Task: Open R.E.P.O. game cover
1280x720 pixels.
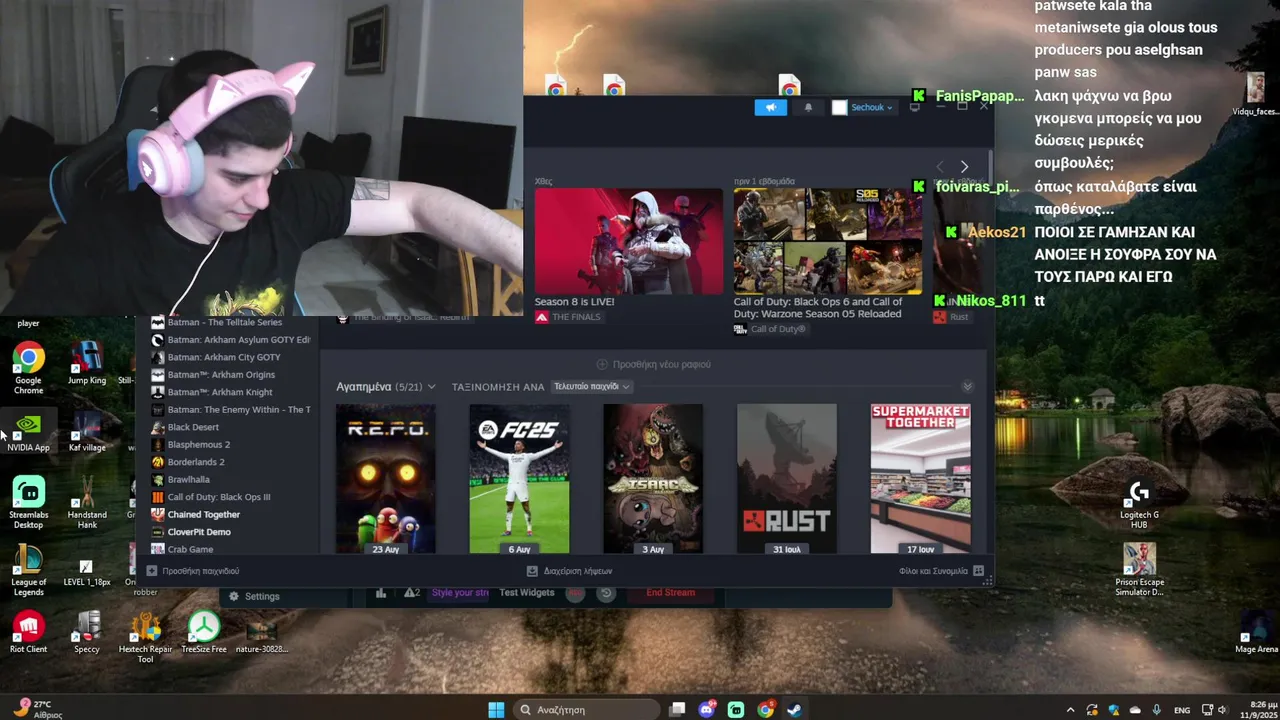Action: [x=385, y=478]
